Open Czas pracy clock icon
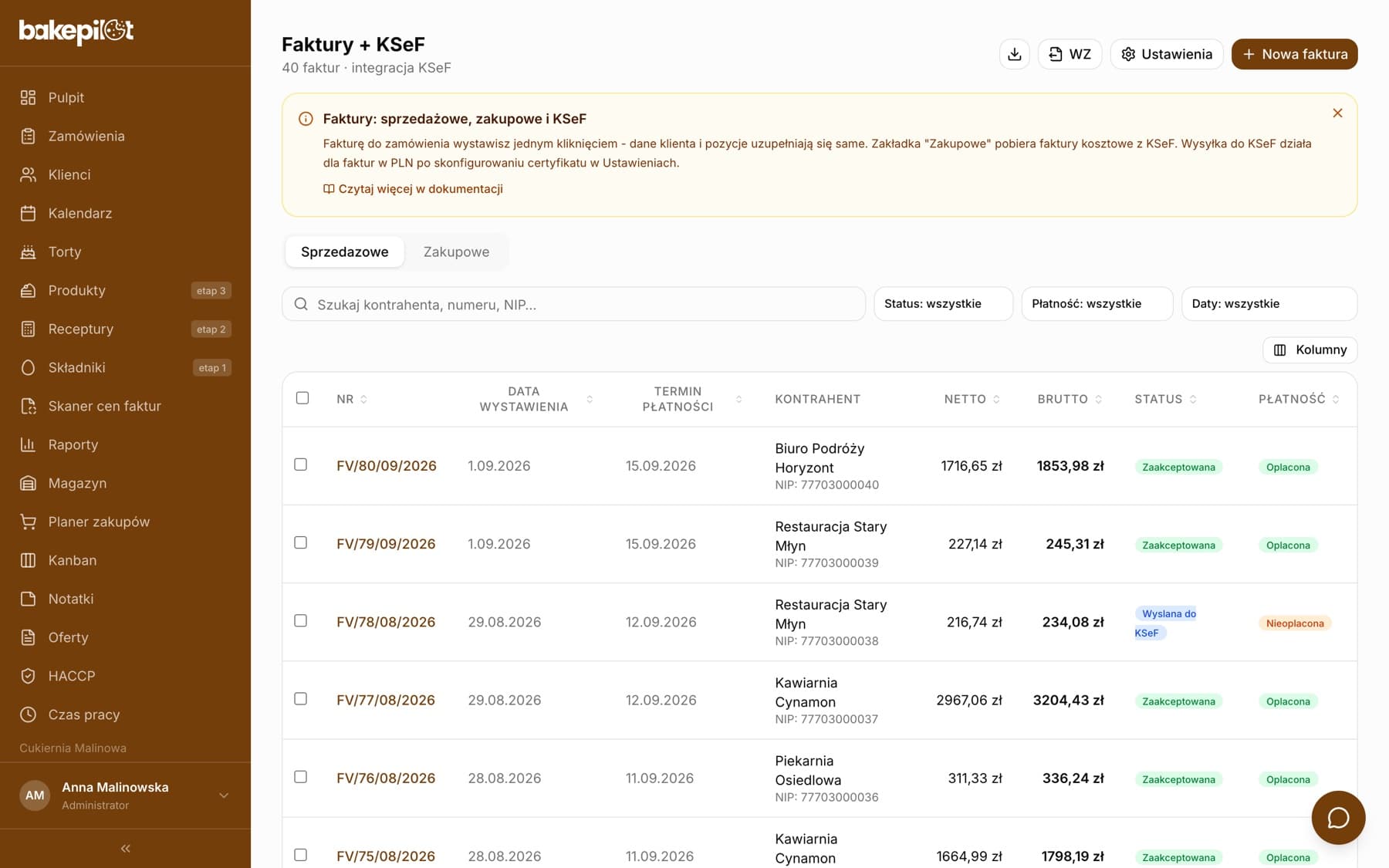The width and height of the screenshot is (1389, 868). pos(29,714)
